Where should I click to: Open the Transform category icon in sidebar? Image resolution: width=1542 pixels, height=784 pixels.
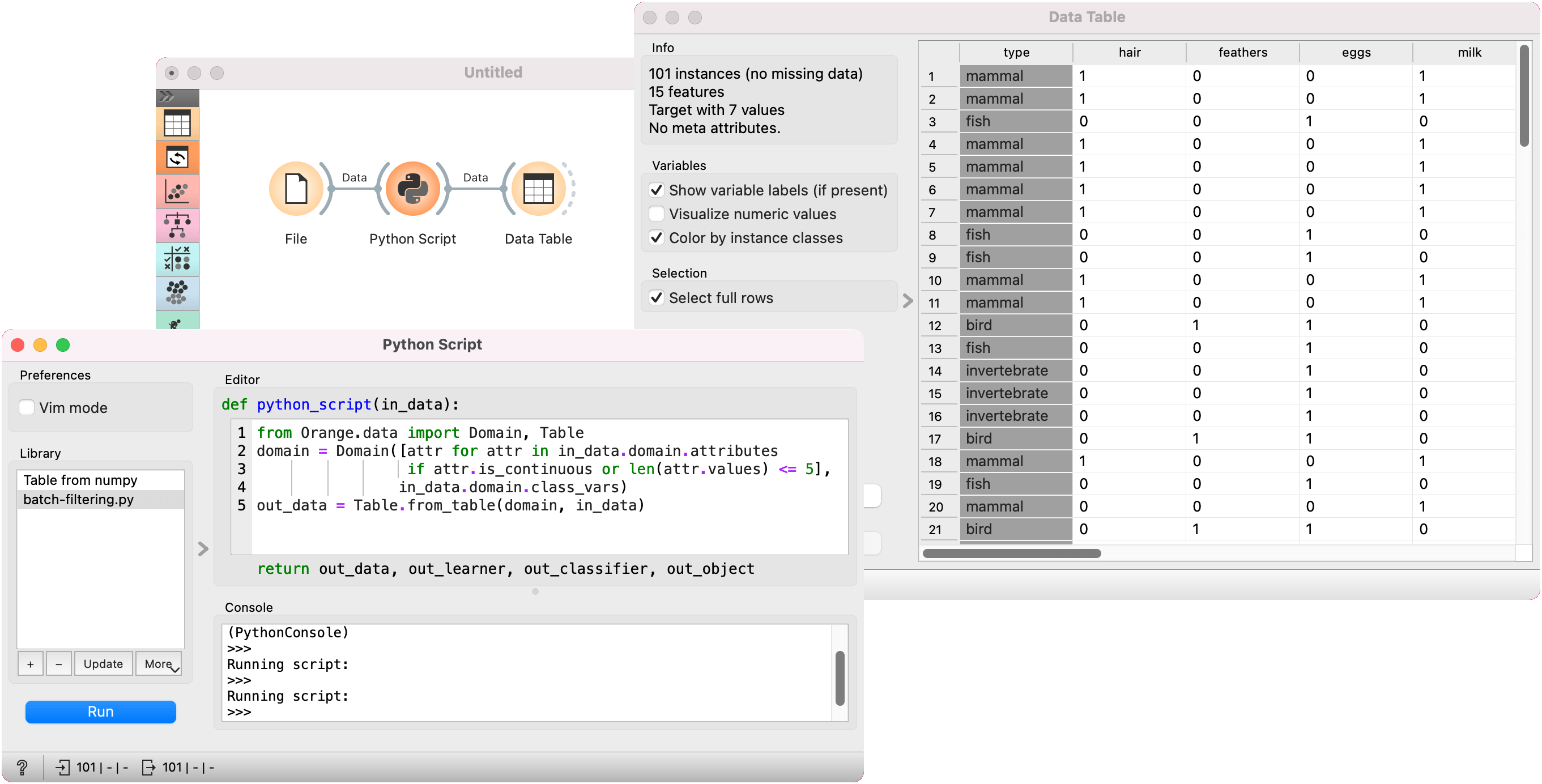point(177,158)
